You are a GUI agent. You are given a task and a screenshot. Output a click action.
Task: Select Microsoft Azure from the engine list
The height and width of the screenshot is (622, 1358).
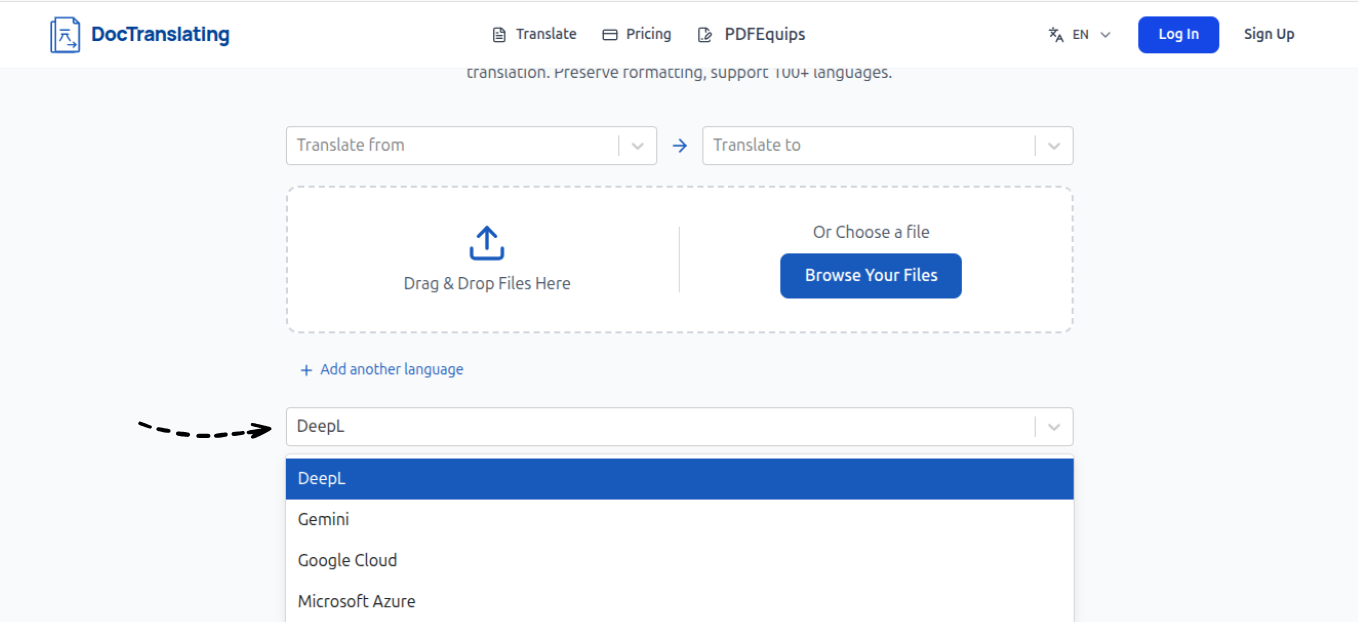tap(680, 602)
